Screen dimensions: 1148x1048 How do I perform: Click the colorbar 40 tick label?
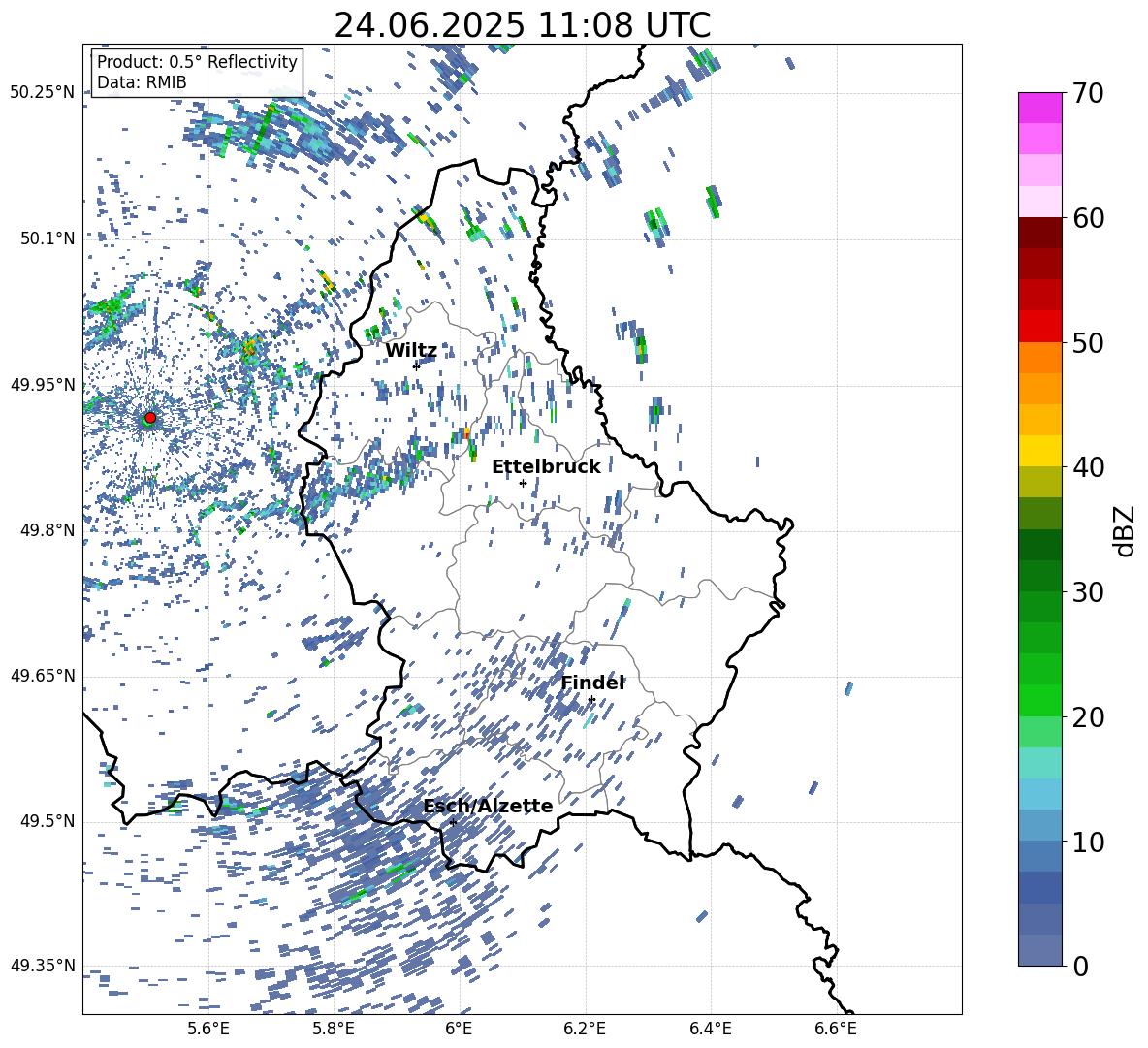1089,467
